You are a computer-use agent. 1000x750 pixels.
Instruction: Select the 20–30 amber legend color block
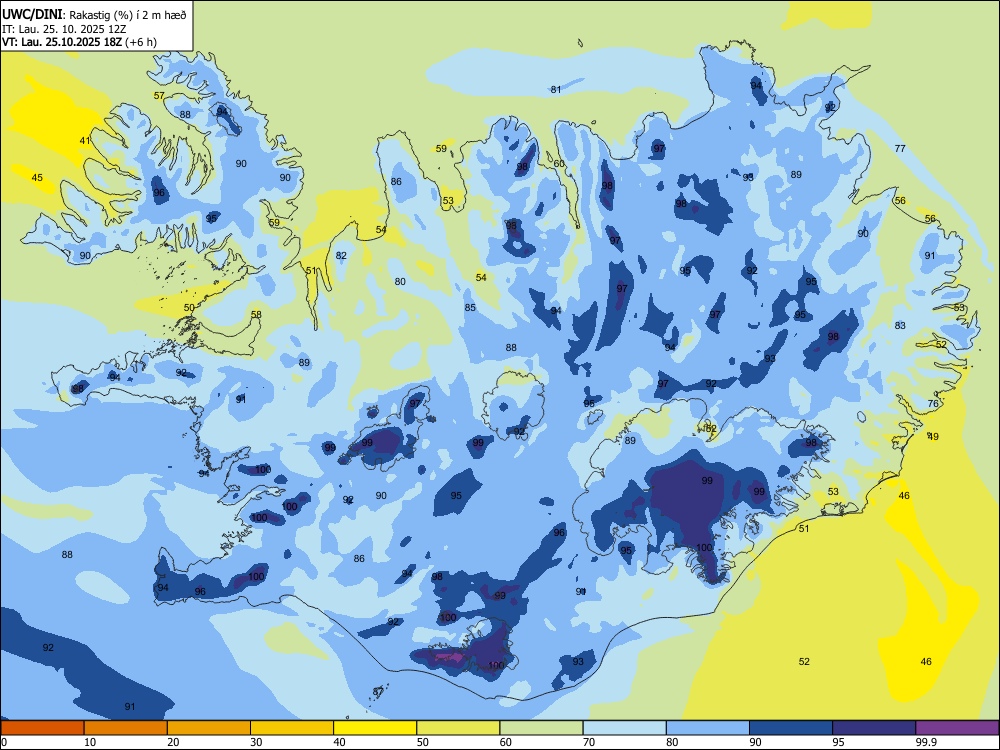209,728
